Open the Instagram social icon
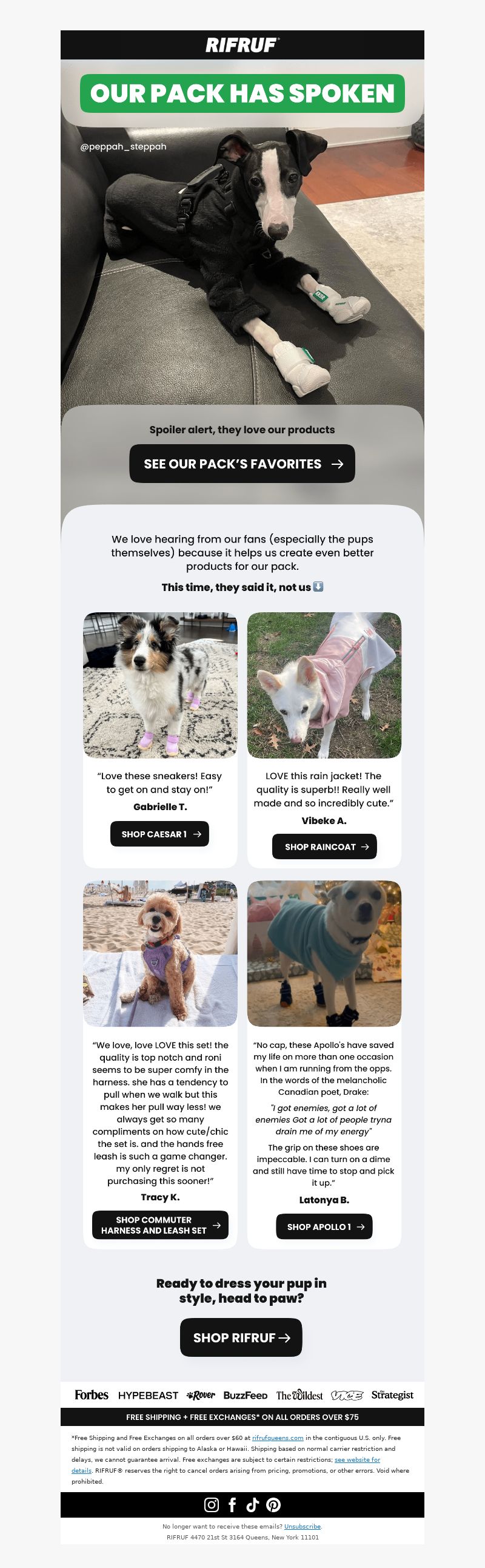 212,1505
